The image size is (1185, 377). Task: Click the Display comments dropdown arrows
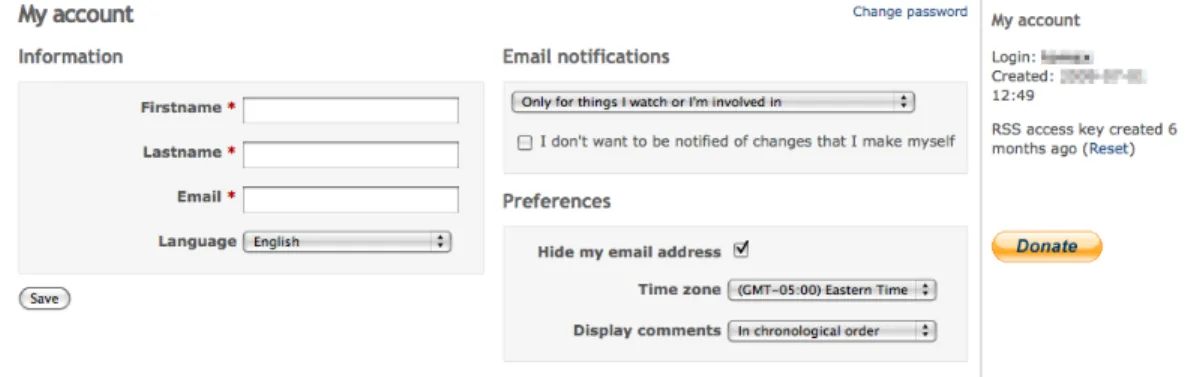point(926,331)
